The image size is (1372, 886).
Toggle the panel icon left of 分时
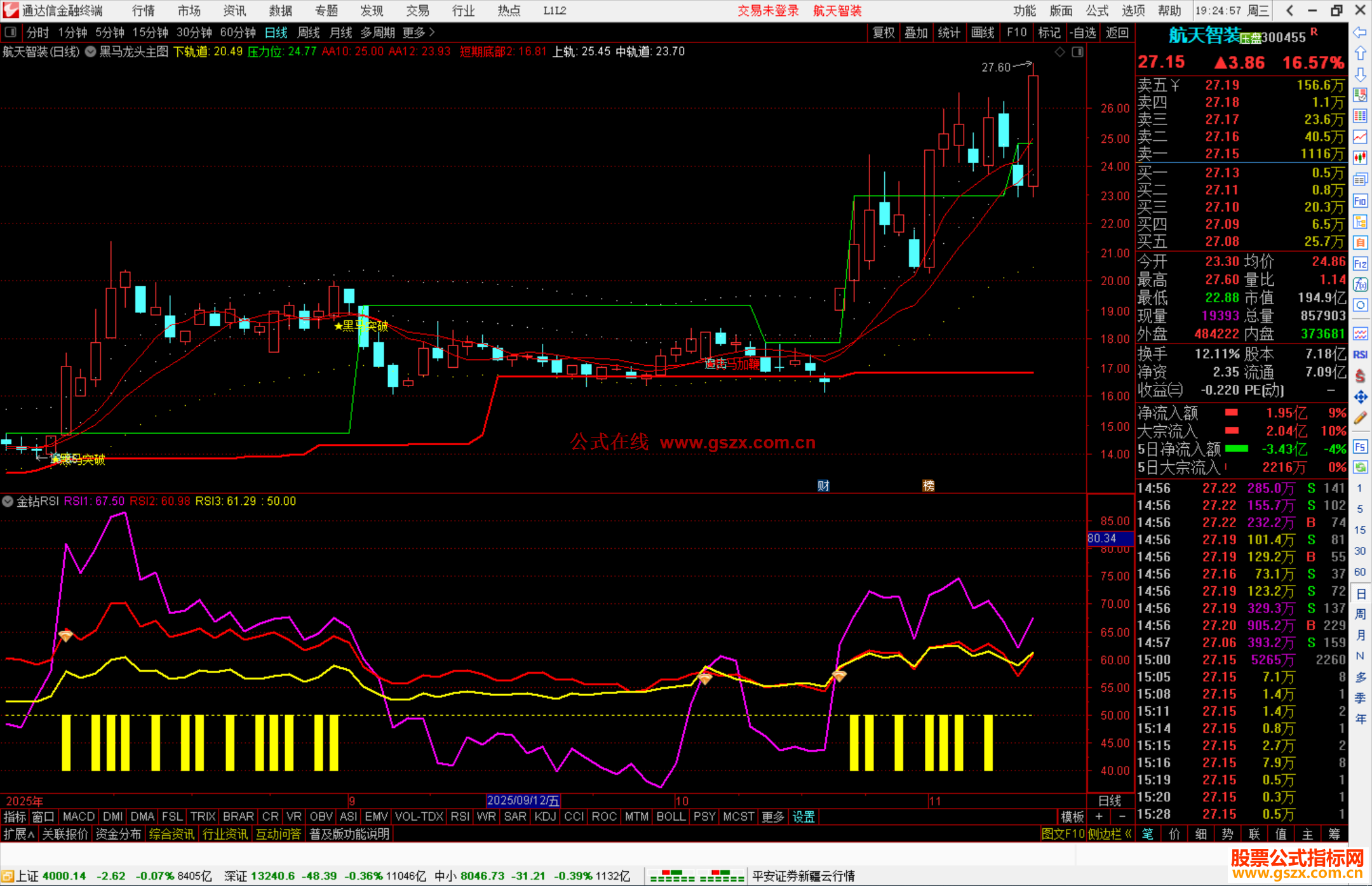[x=11, y=32]
